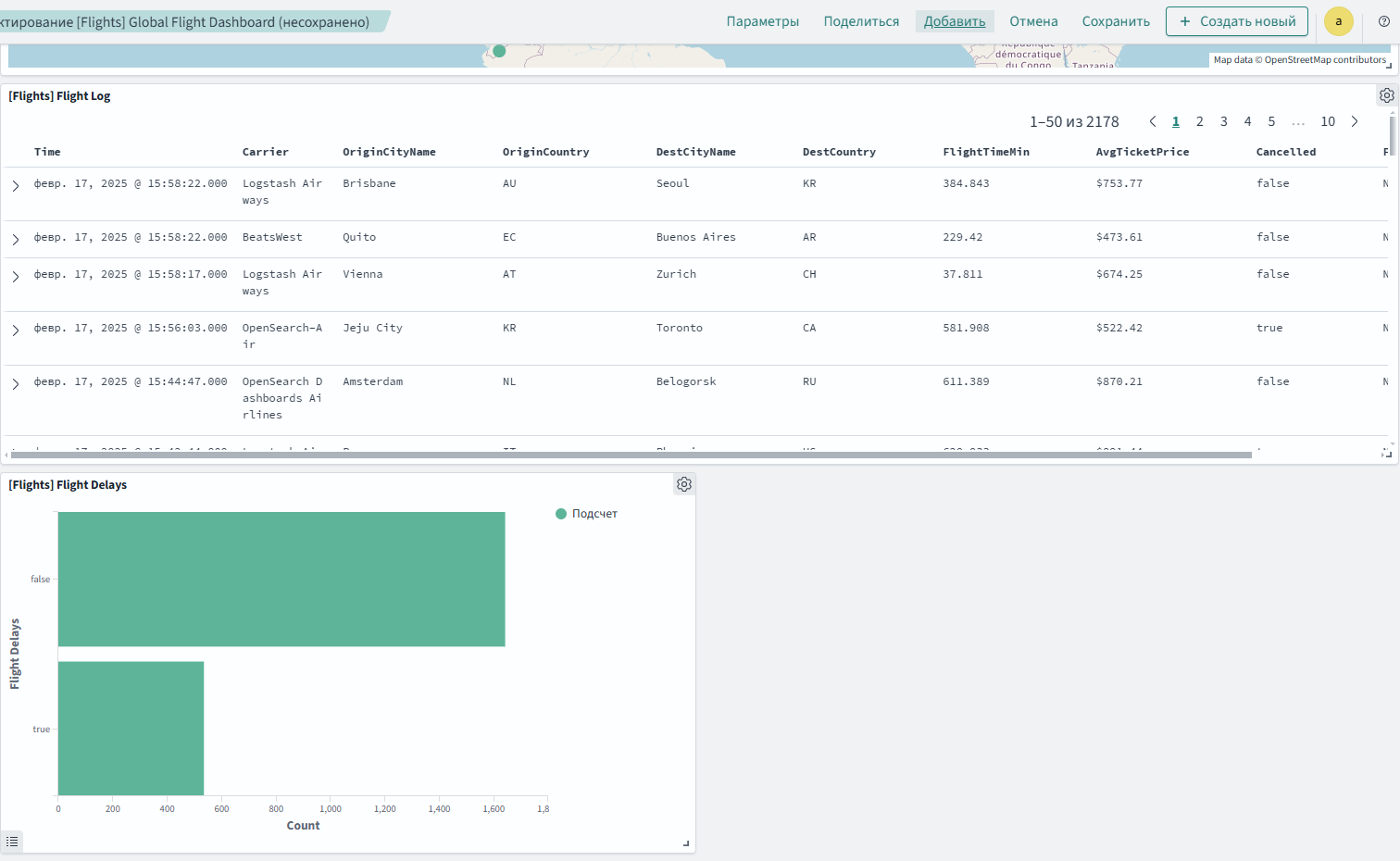The width and height of the screenshot is (1400, 861).
Task: Expand the Brisbane to Seoul flight row
Action: 16,186
